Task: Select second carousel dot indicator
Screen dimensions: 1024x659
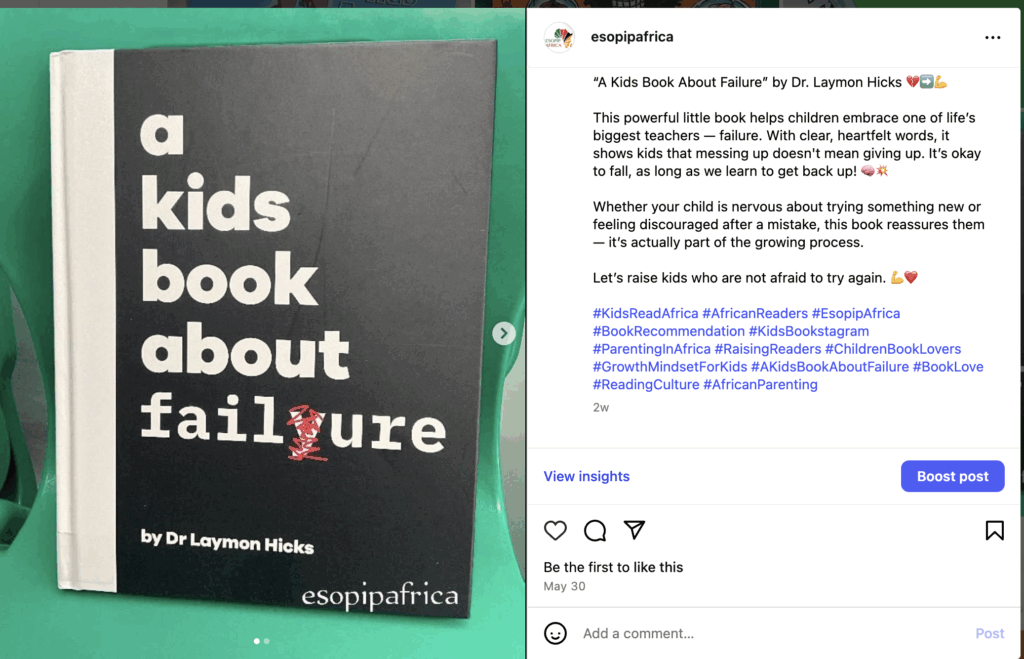Action: point(266,641)
